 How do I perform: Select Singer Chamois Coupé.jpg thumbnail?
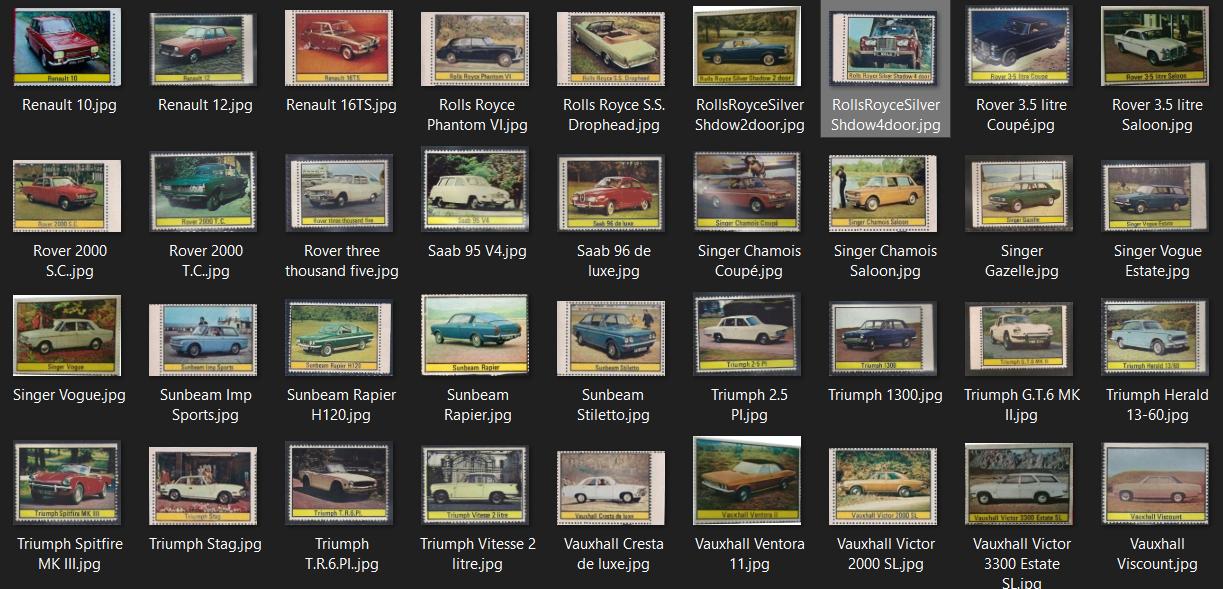[747, 192]
